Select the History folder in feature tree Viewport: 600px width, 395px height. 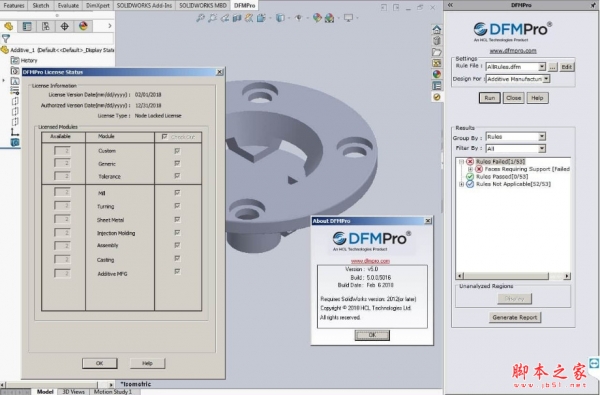[x=24, y=60]
